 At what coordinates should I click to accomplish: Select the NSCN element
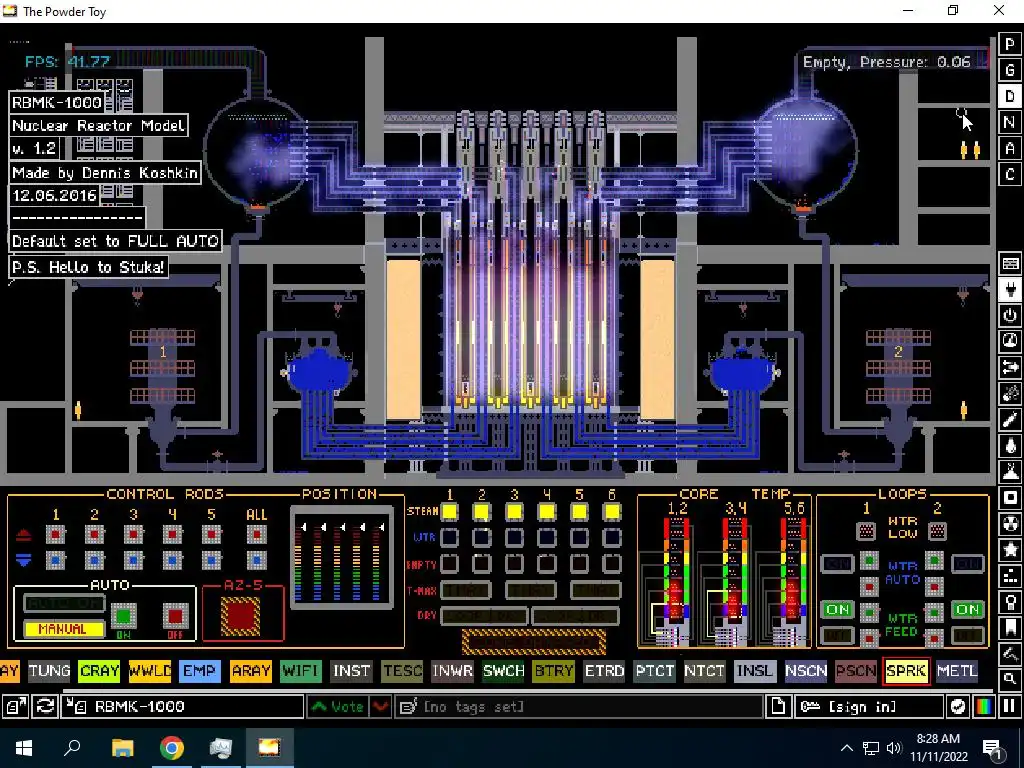point(806,671)
